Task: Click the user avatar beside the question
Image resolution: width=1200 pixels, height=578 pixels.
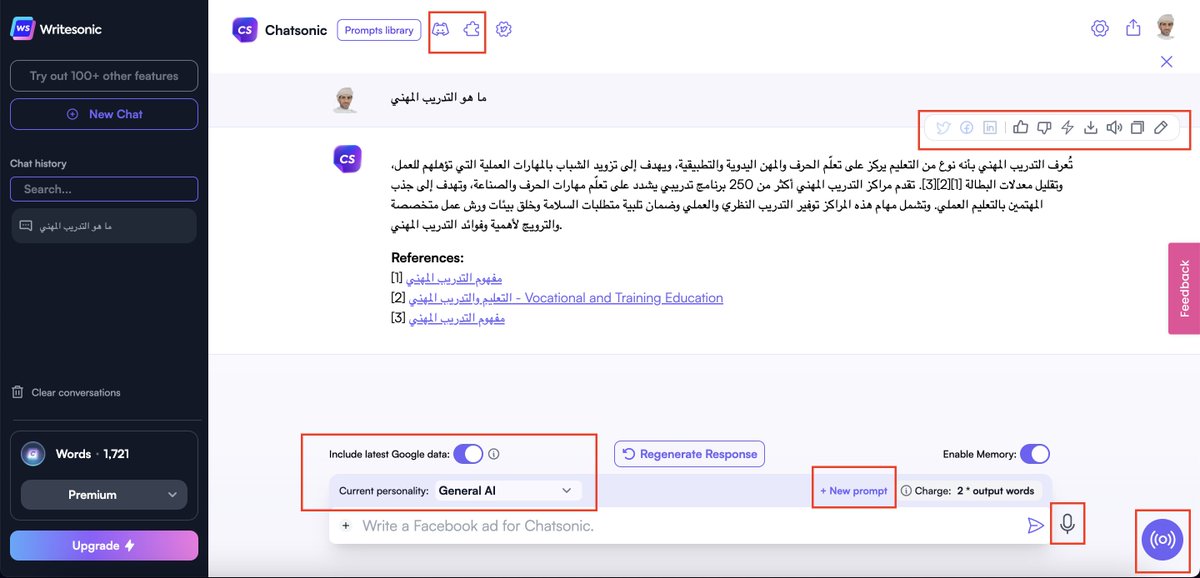Action: [x=345, y=99]
